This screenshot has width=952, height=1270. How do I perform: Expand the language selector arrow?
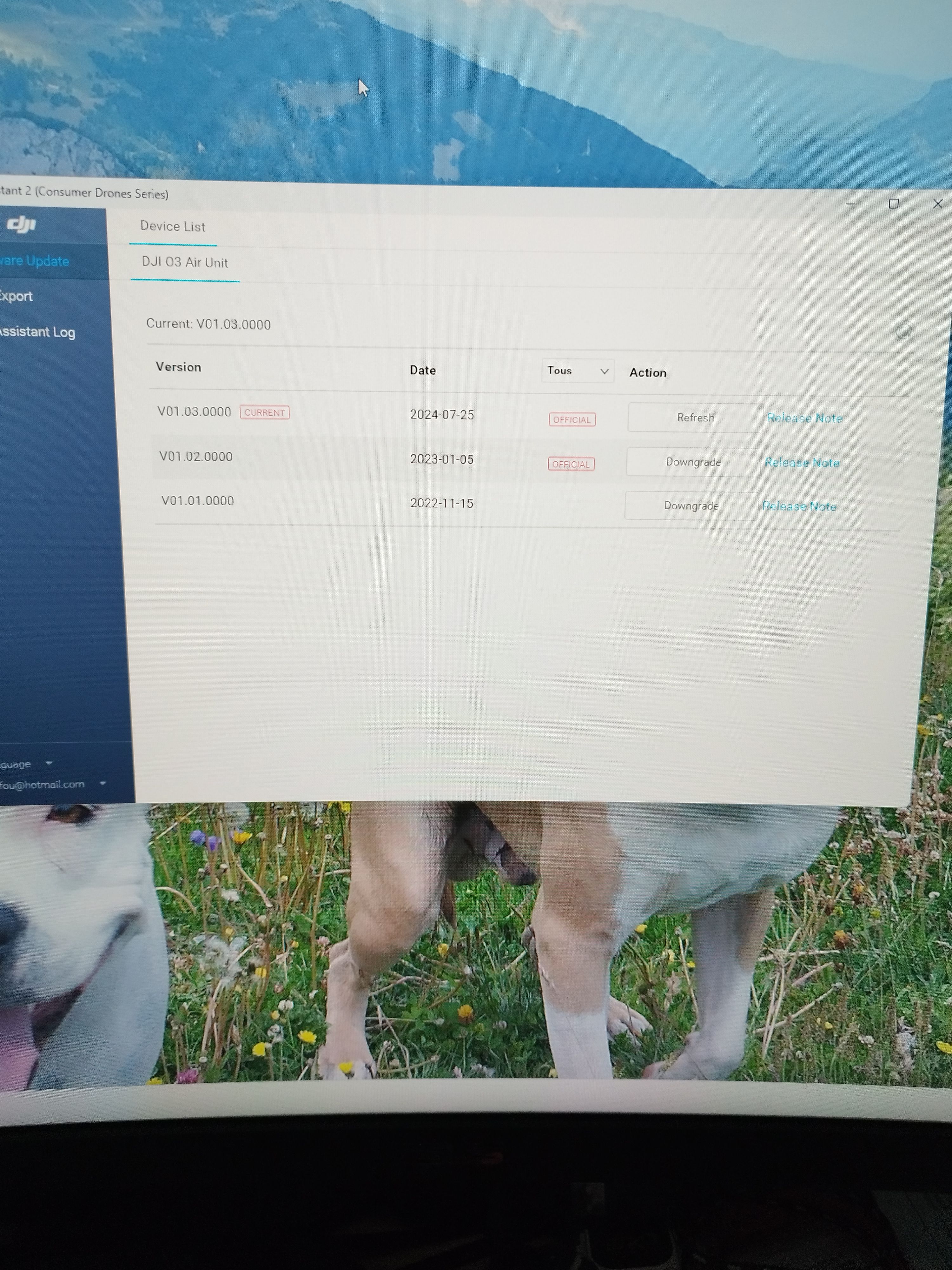pos(49,763)
